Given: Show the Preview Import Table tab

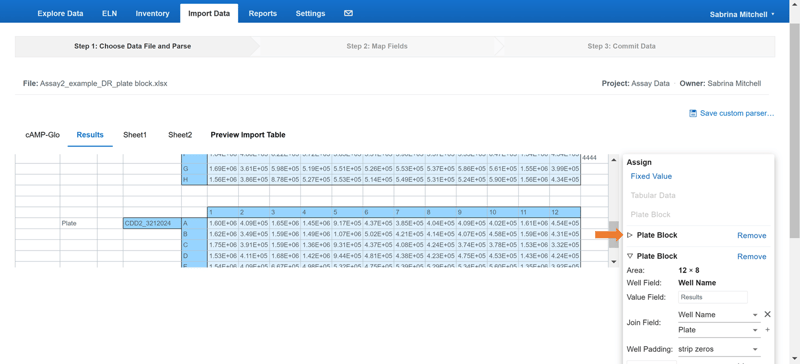Looking at the screenshot, I should 248,135.
